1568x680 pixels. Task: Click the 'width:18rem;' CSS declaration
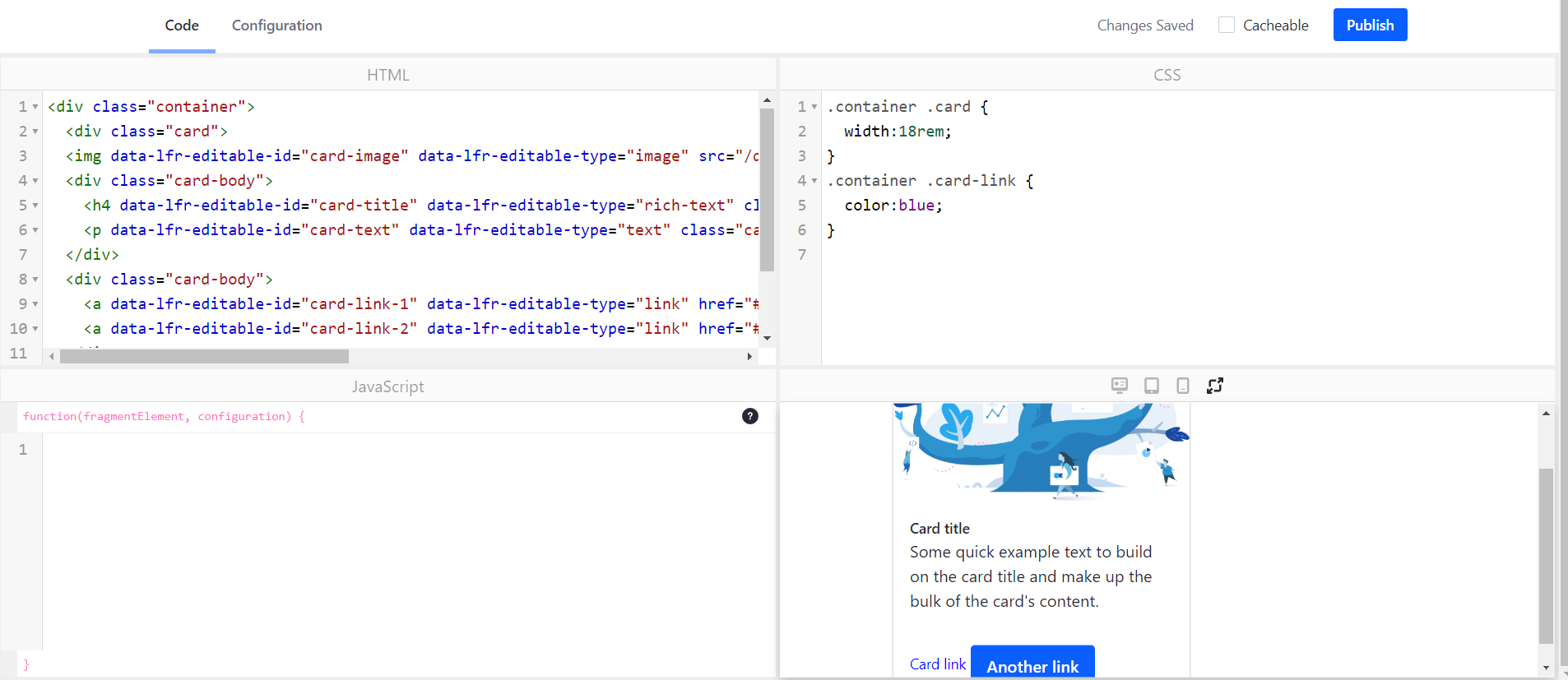898,132
